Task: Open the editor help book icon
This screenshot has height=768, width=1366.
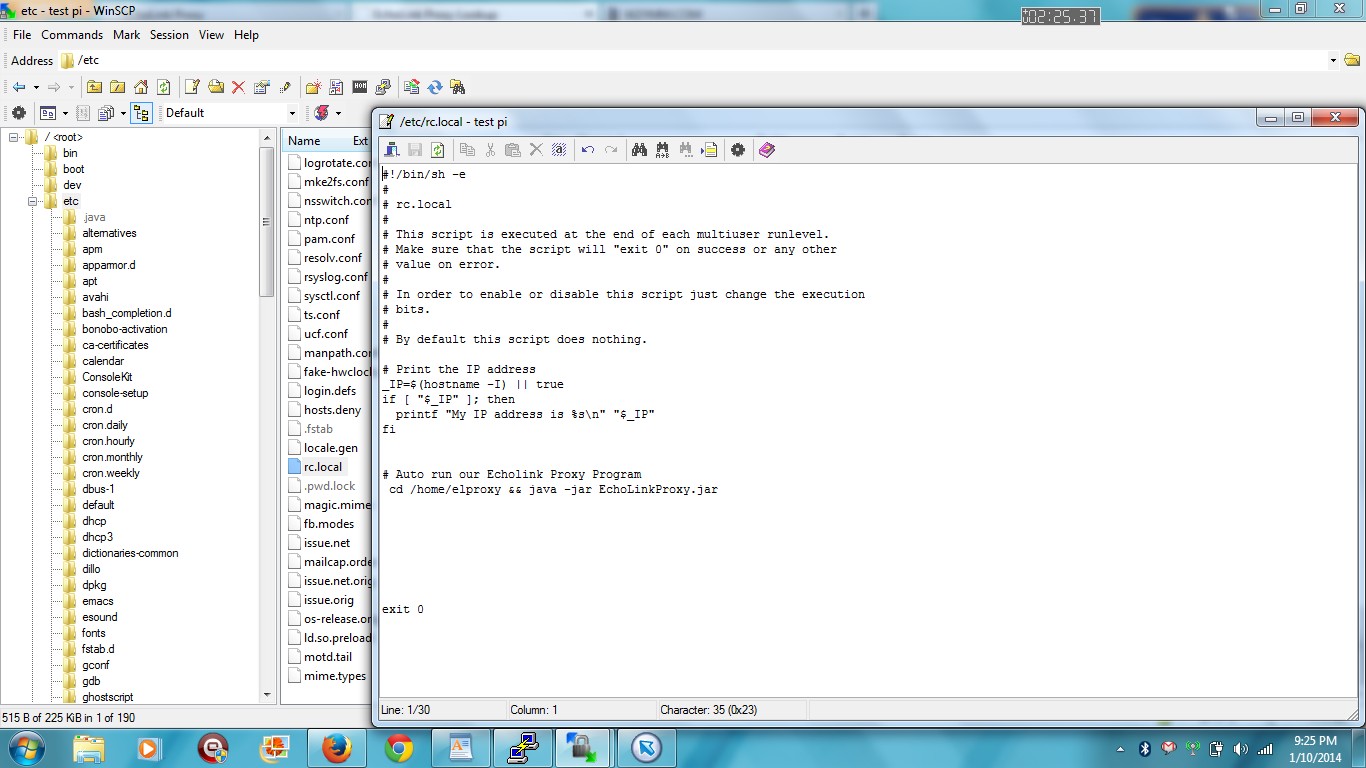Action: [x=767, y=150]
